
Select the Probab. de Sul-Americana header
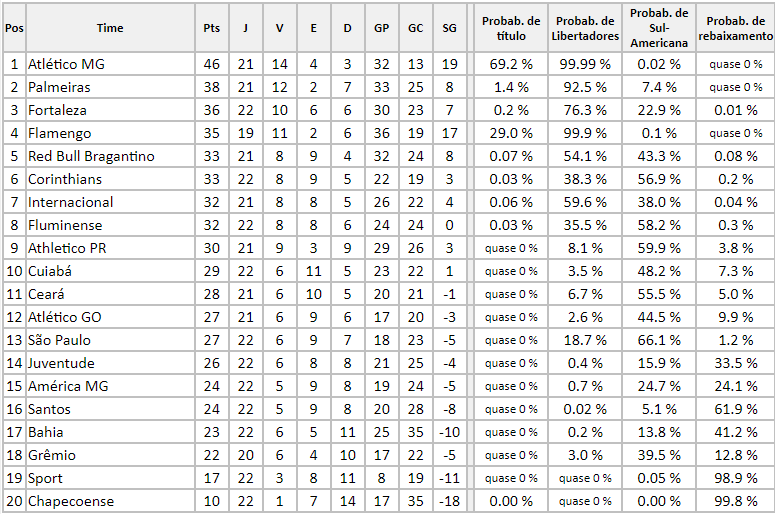pyautogui.click(x=659, y=28)
